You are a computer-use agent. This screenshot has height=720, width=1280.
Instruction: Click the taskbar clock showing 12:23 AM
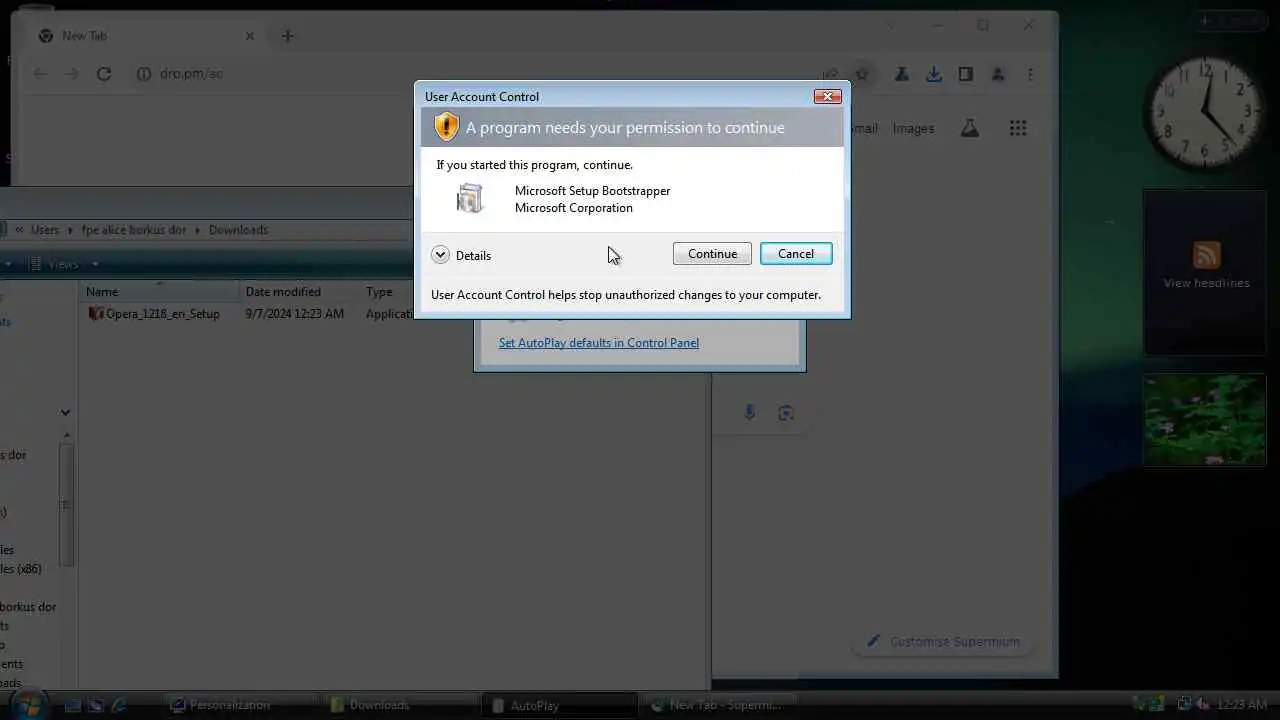[x=1242, y=705]
